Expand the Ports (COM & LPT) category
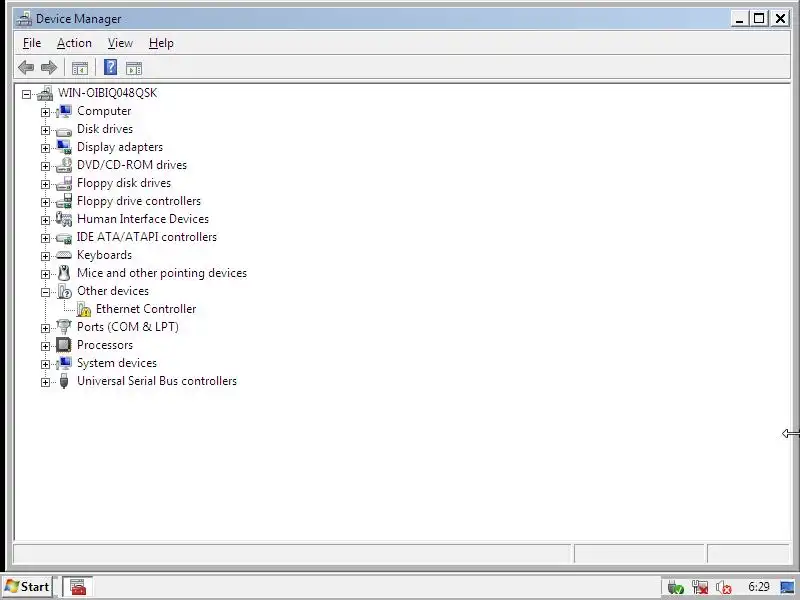Screen dimensions: 800x600 (x=45, y=328)
